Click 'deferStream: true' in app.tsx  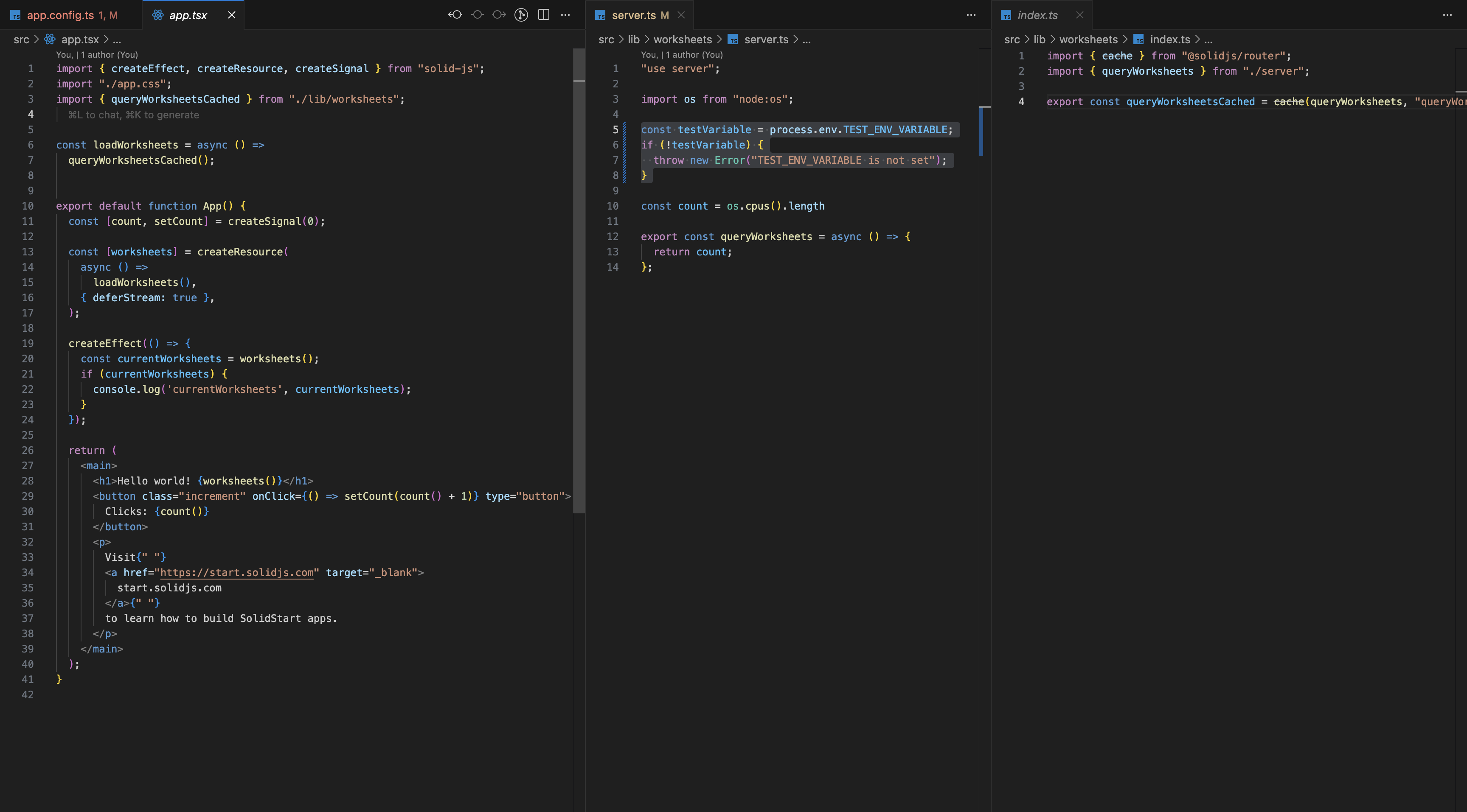click(145, 297)
